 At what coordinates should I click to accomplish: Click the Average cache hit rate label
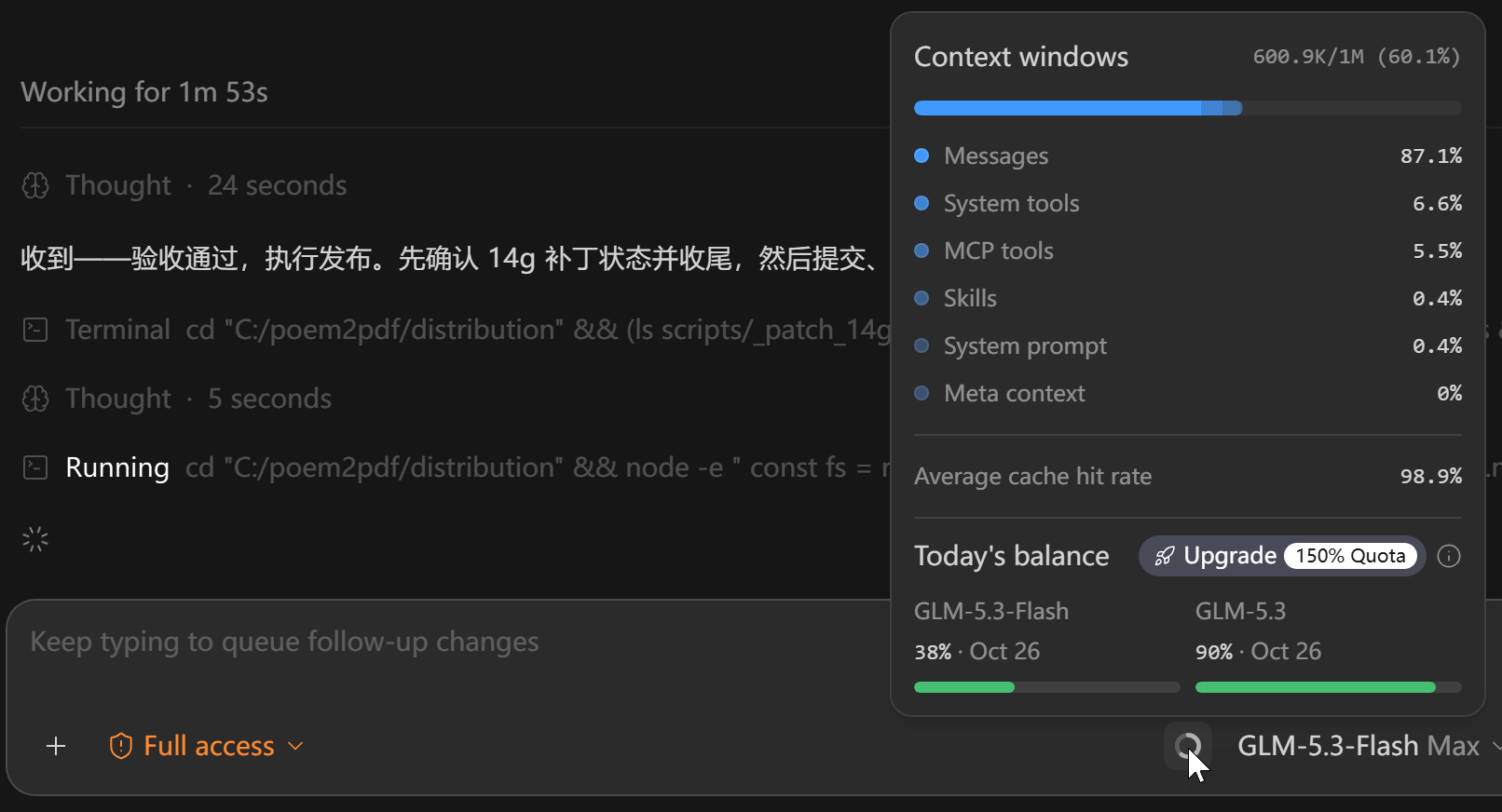[x=1033, y=477]
